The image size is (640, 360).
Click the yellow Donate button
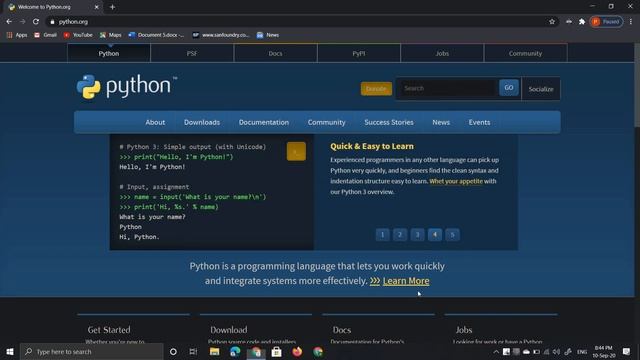pos(376,89)
